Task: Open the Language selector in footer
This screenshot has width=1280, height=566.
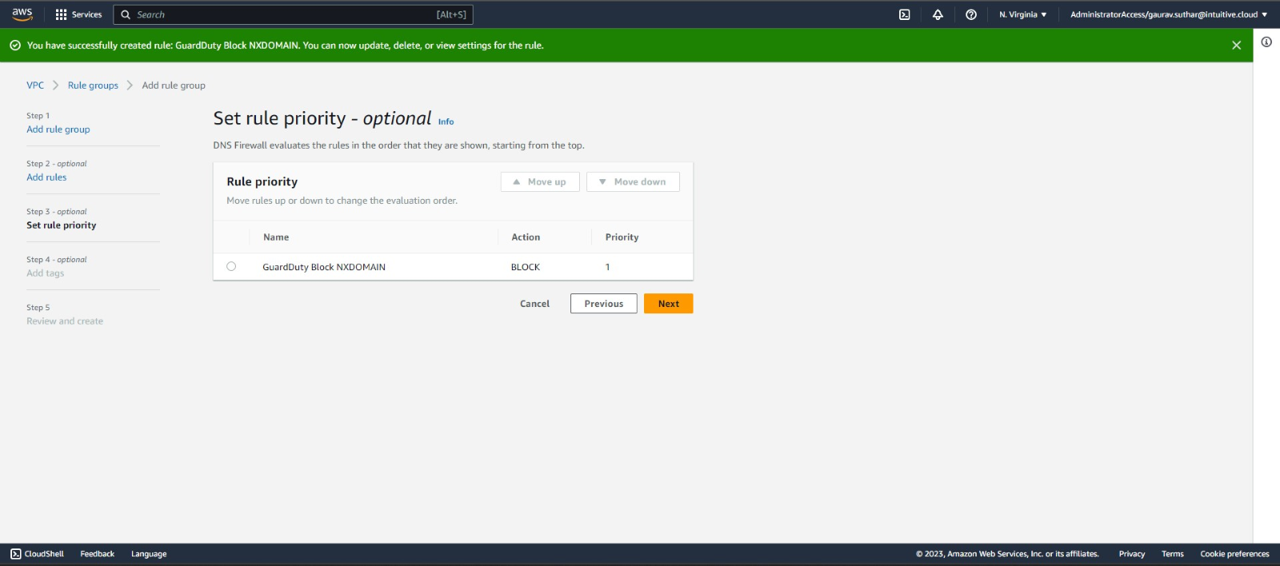Action: click(149, 554)
